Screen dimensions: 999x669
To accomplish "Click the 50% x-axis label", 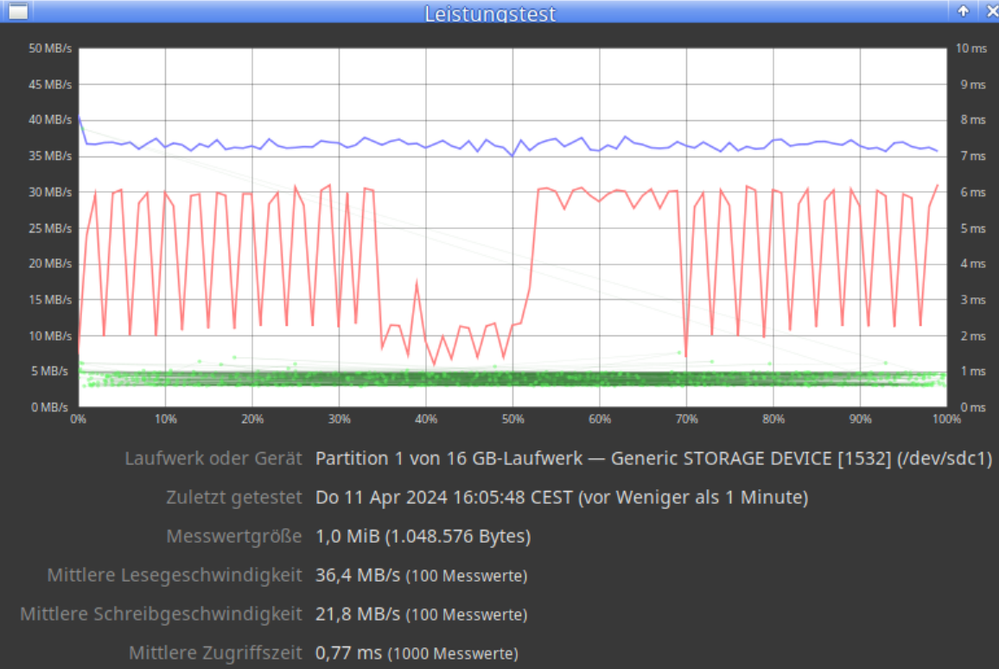I will pyautogui.click(x=513, y=419).
